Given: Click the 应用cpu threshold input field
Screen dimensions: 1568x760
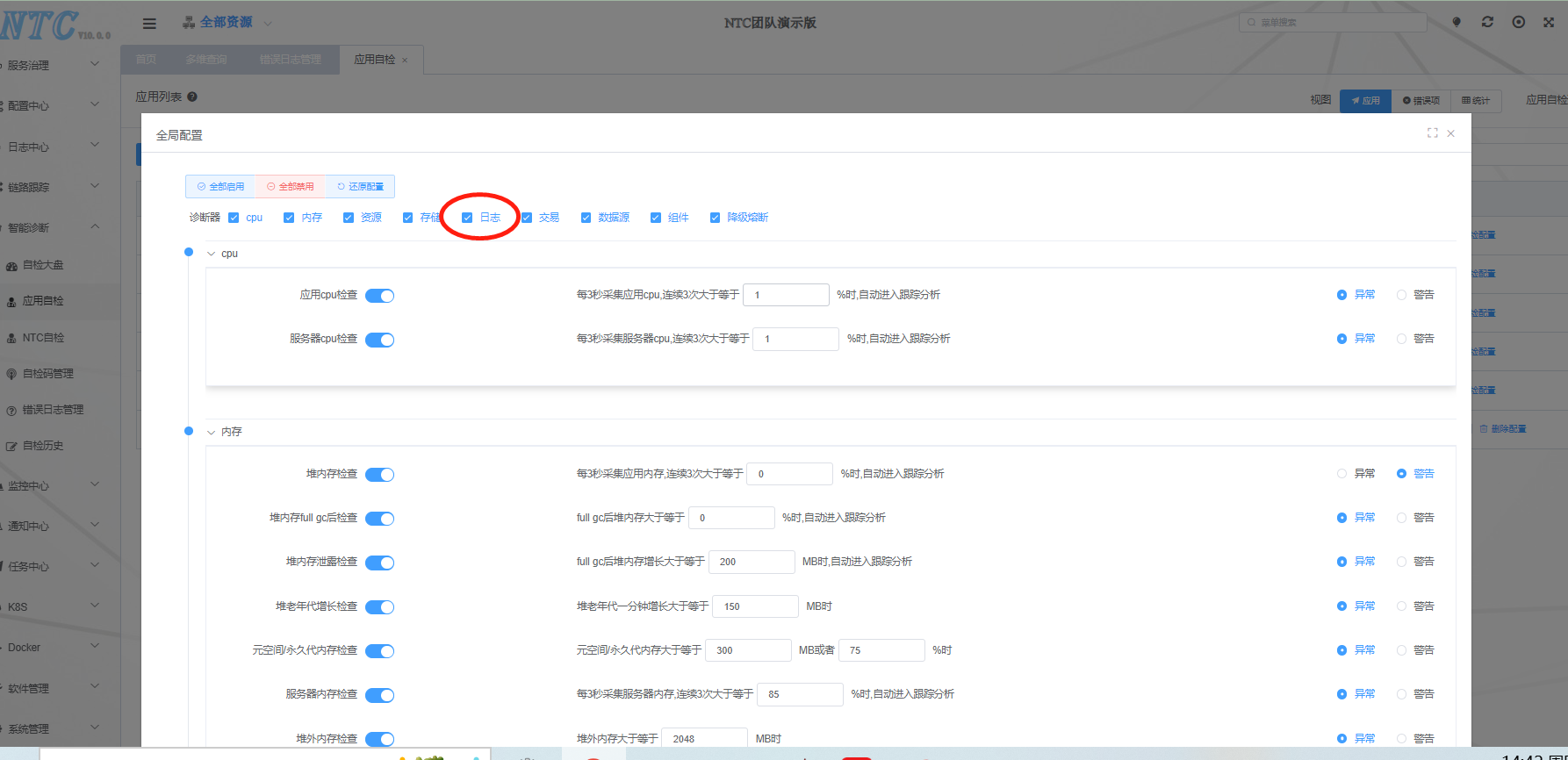Looking at the screenshot, I should click(x=786, y=295).
